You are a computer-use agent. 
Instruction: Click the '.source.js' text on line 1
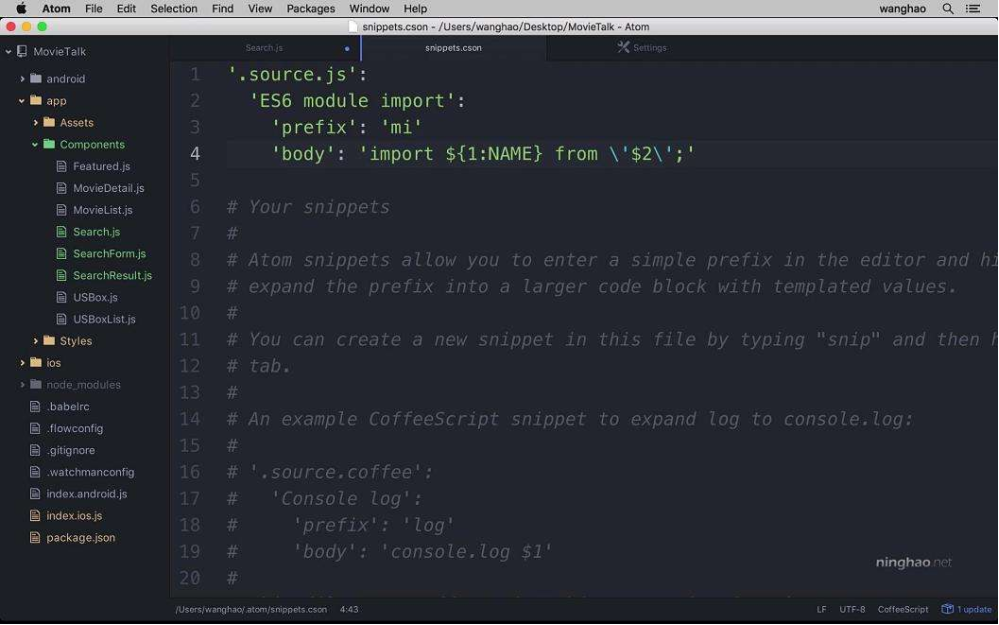point(298,75)
